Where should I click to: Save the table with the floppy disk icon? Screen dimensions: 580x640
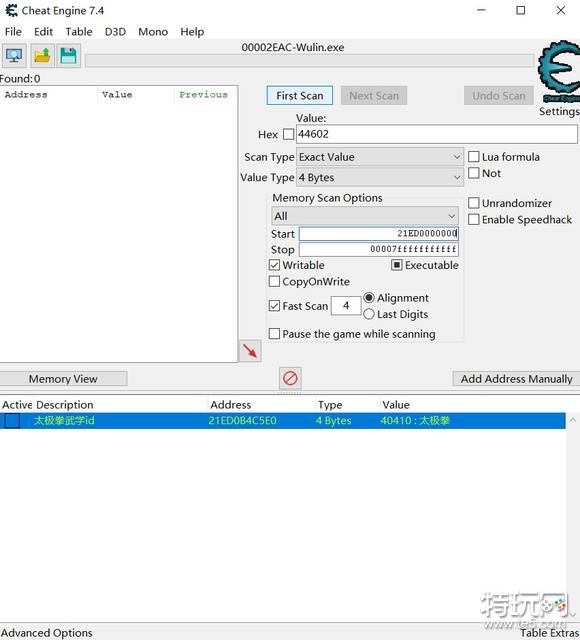point(68,56)
